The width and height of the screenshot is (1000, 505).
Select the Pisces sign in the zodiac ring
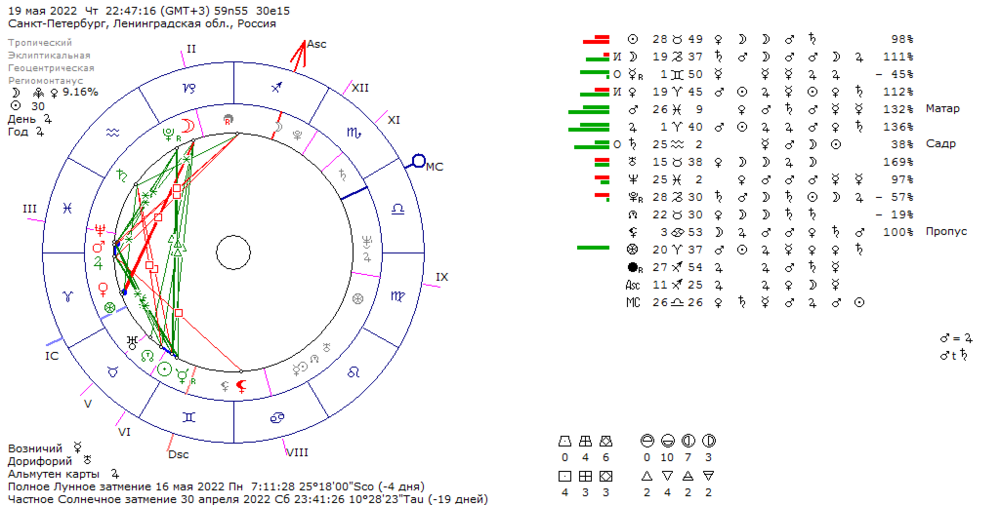tap(68, 208)
